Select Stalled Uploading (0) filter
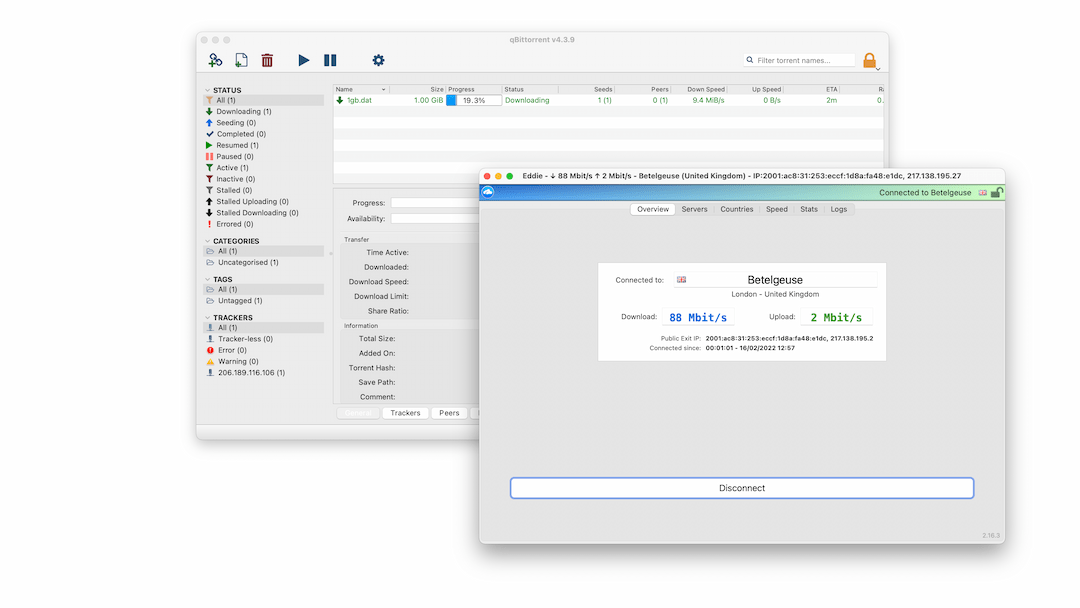 [252, 202]
